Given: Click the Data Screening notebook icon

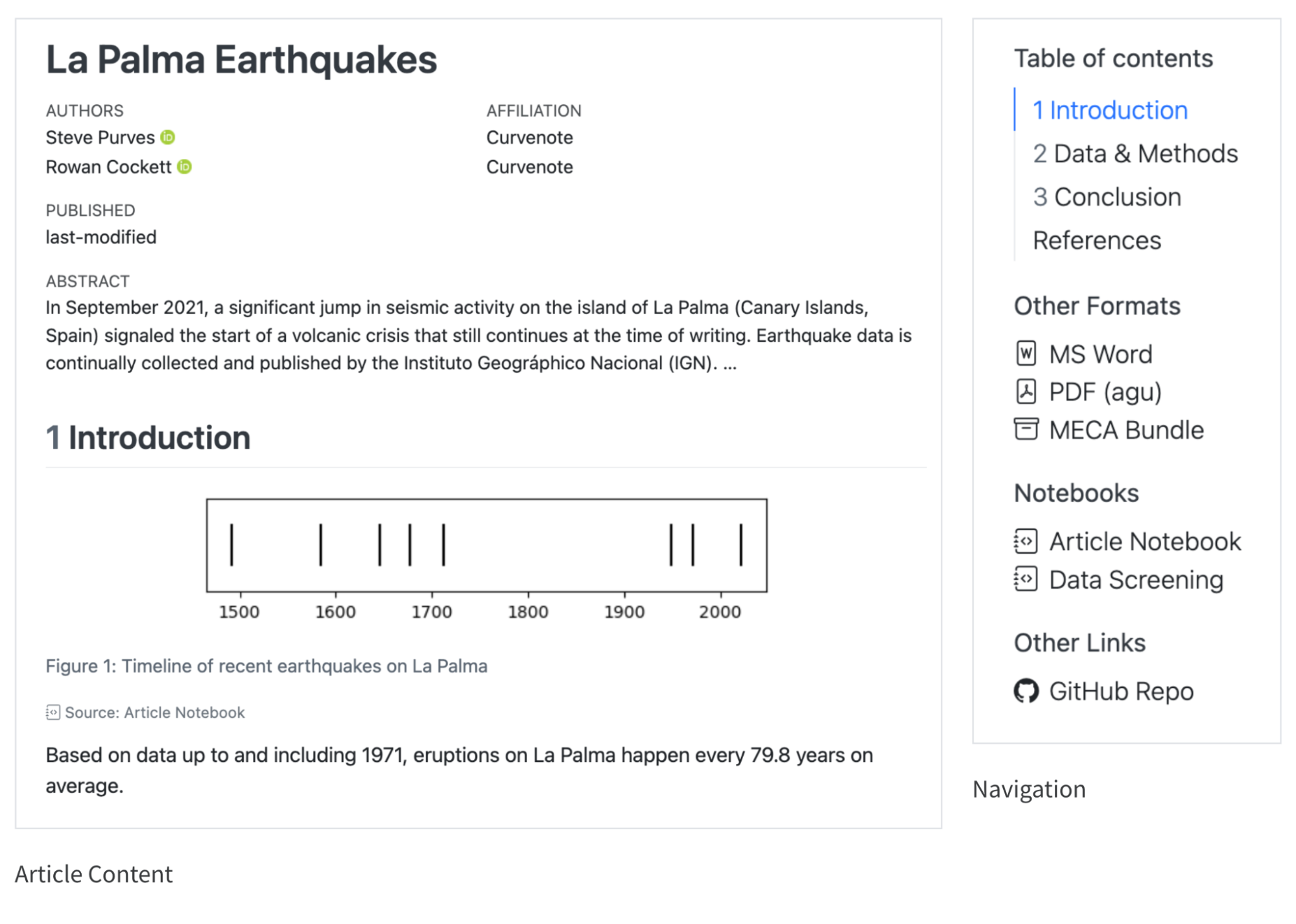Looking at the screenshot, I should (1026, 579).
